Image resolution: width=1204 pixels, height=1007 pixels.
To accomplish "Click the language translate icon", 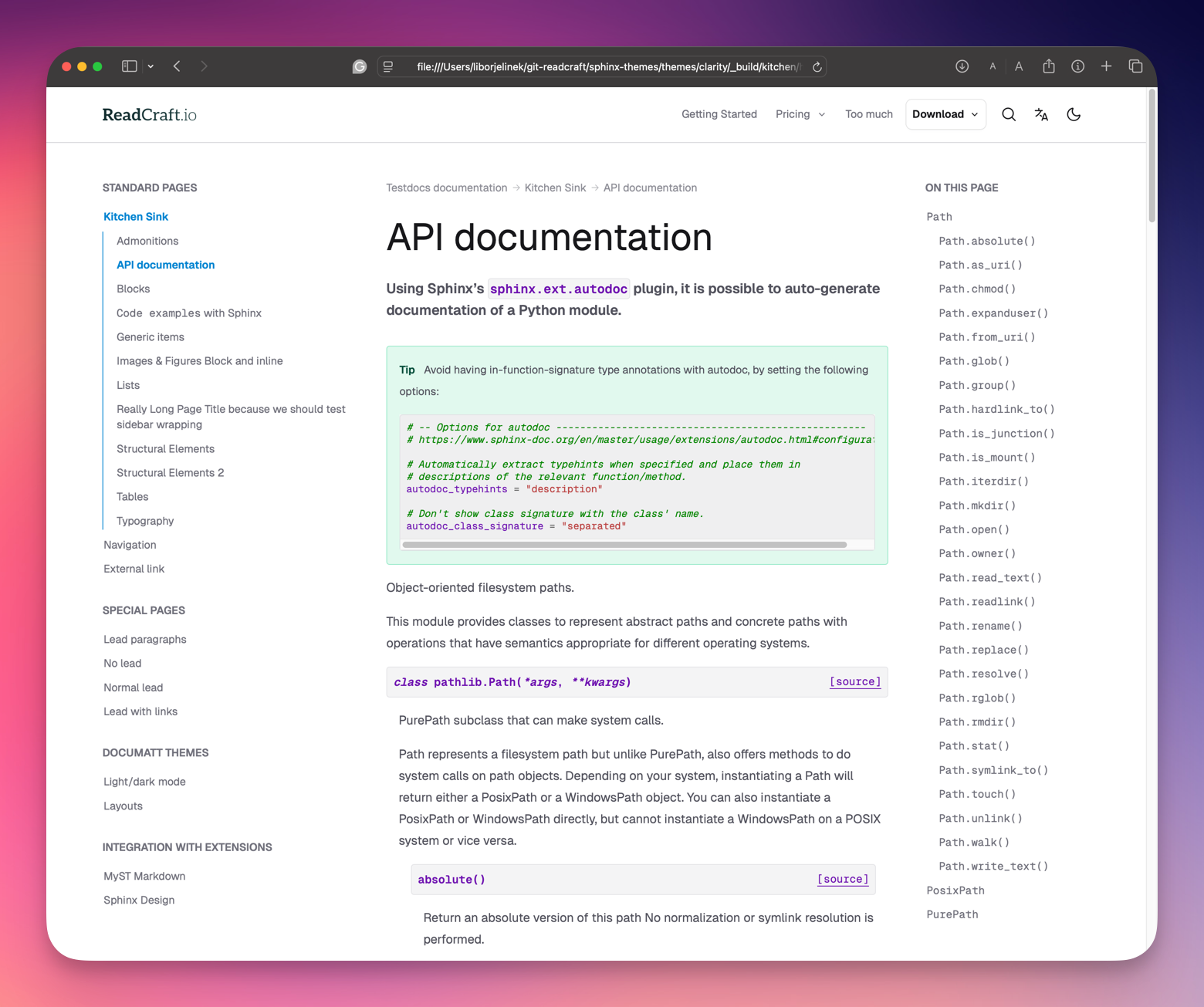I will (x=1041, y=114).
